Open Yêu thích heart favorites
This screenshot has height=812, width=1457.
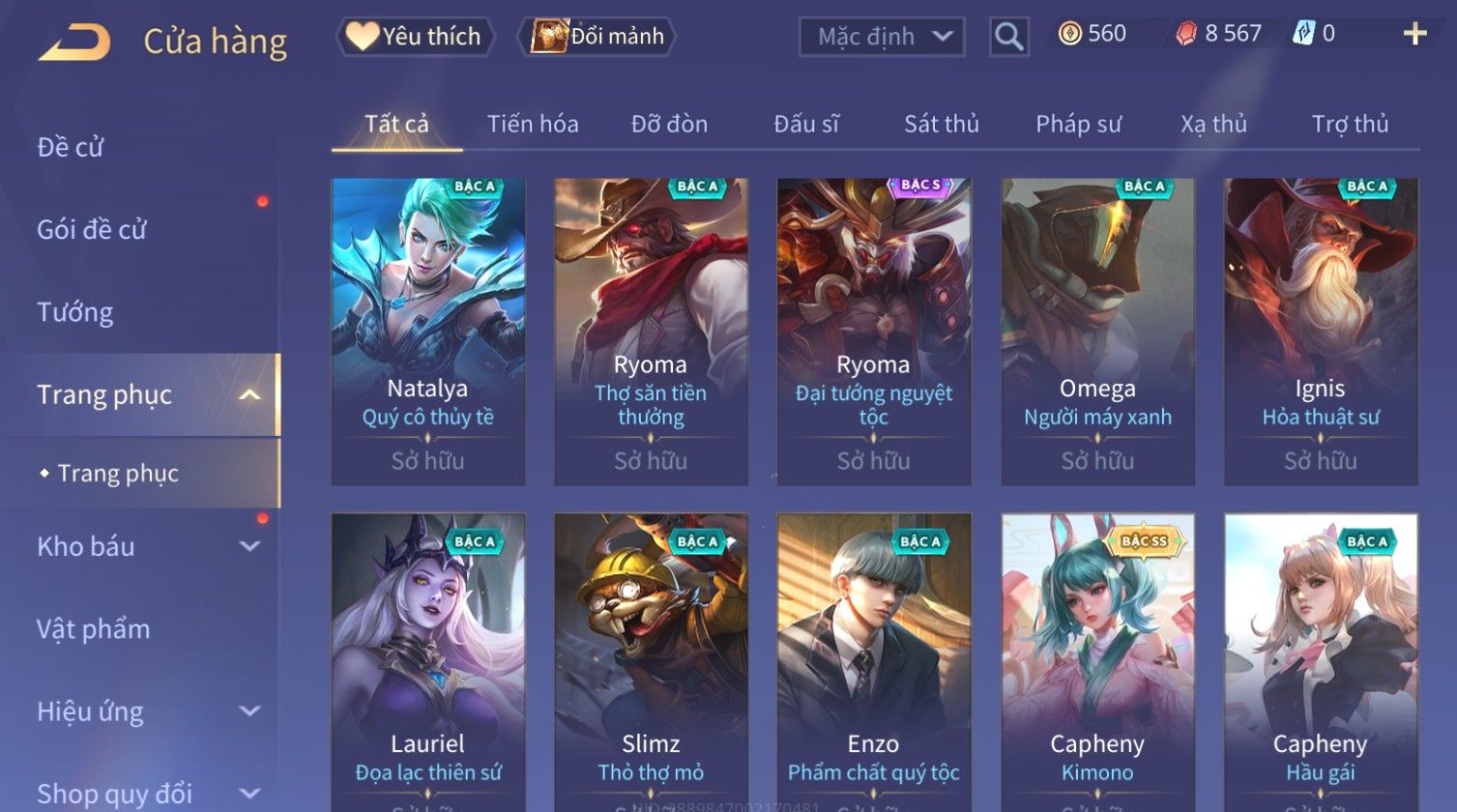point(415,37)
